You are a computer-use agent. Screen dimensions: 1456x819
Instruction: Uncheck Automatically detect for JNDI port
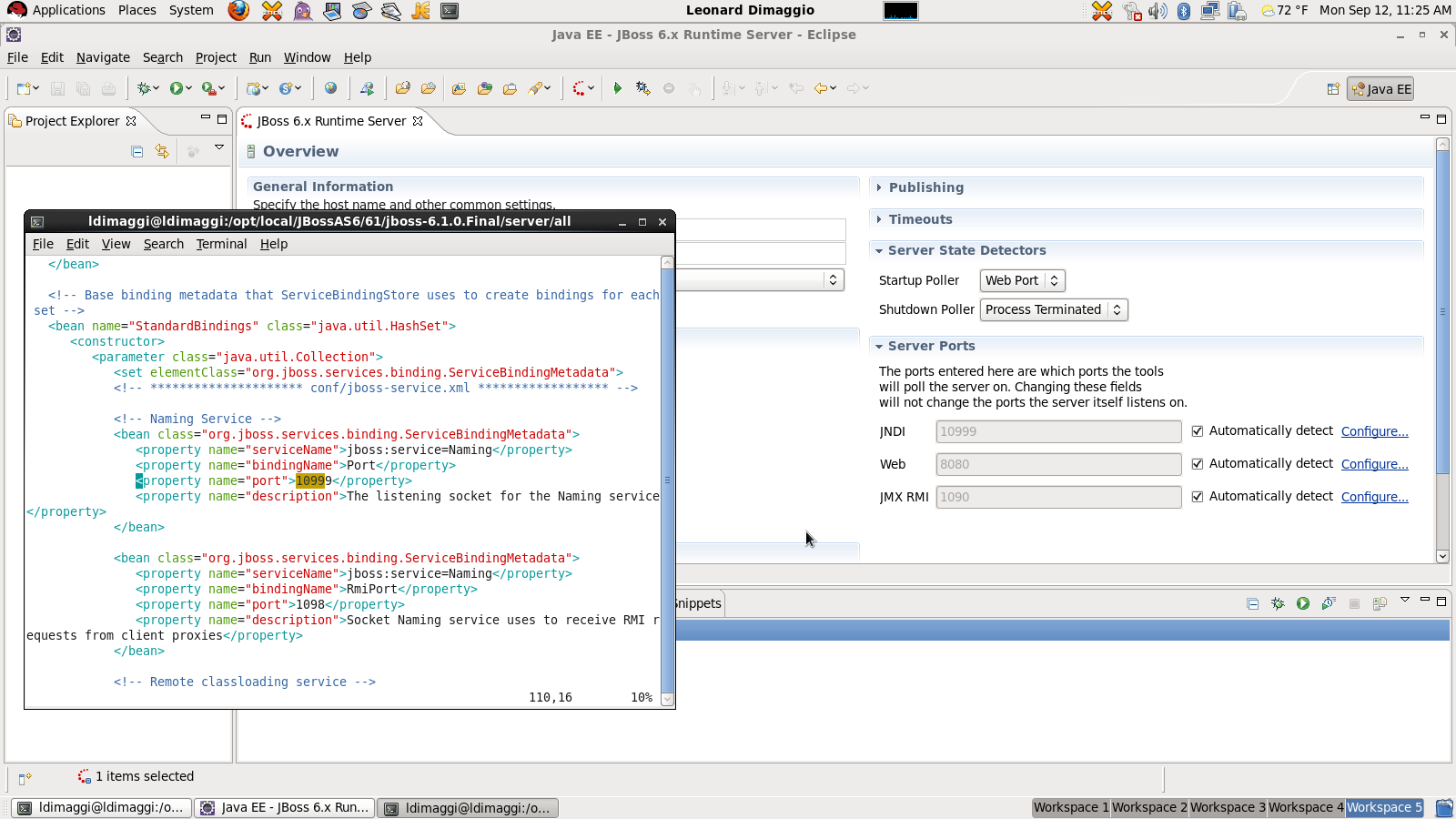click(x=1198, y=431)
